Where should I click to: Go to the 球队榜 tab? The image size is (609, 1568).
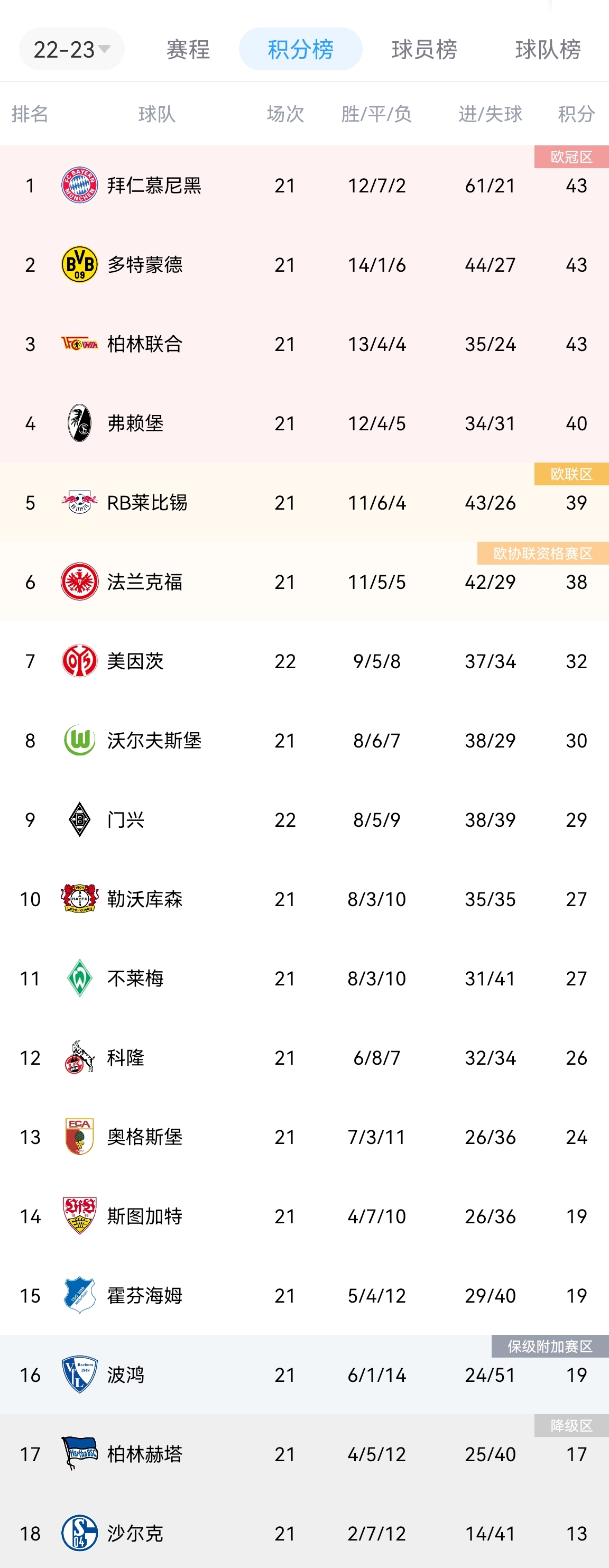coord(548,49)
